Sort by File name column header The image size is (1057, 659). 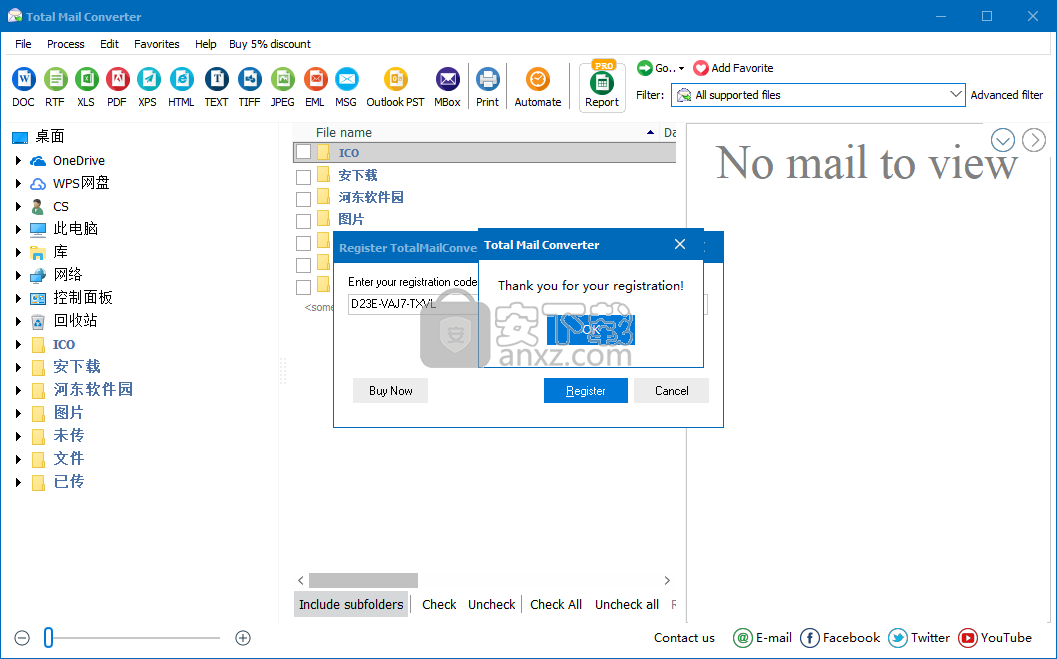344,133
